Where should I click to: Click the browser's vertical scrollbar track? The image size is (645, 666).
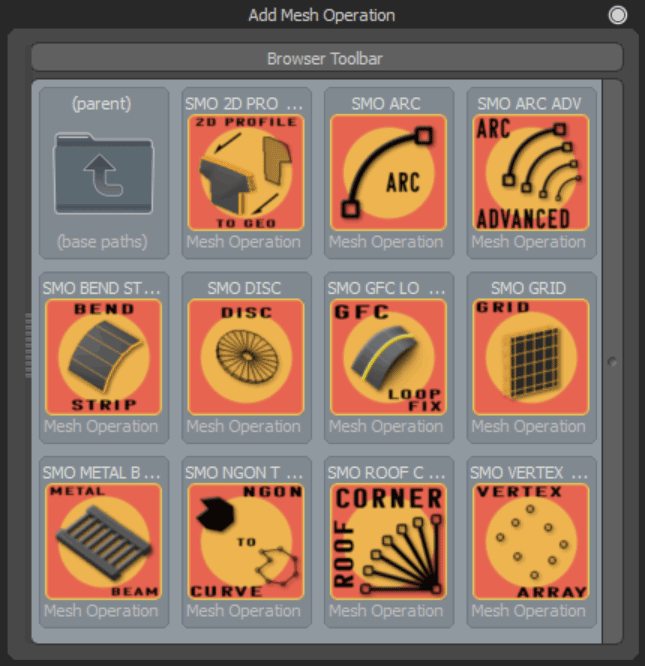pos(612,361)
